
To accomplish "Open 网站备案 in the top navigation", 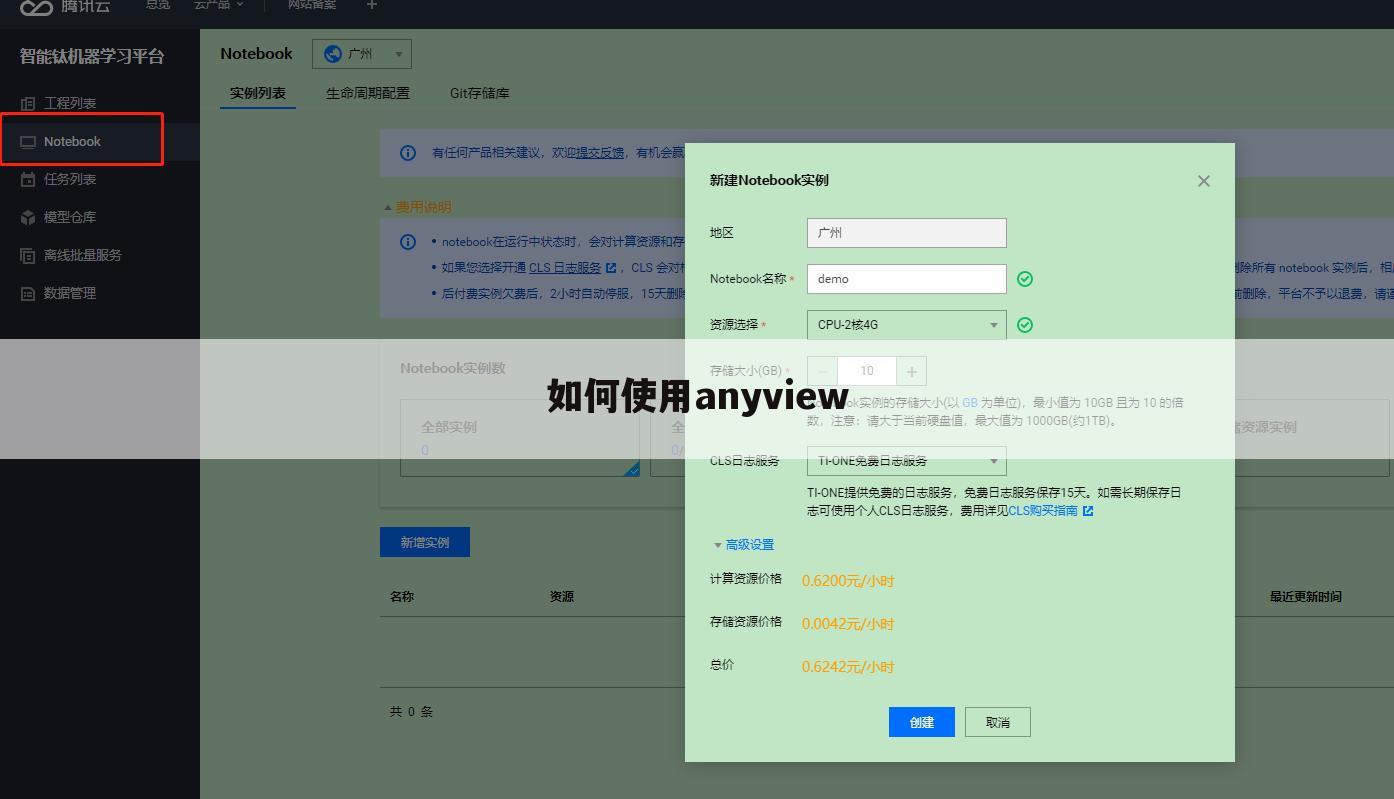I will pyautogui.click(x=312, y=5).
